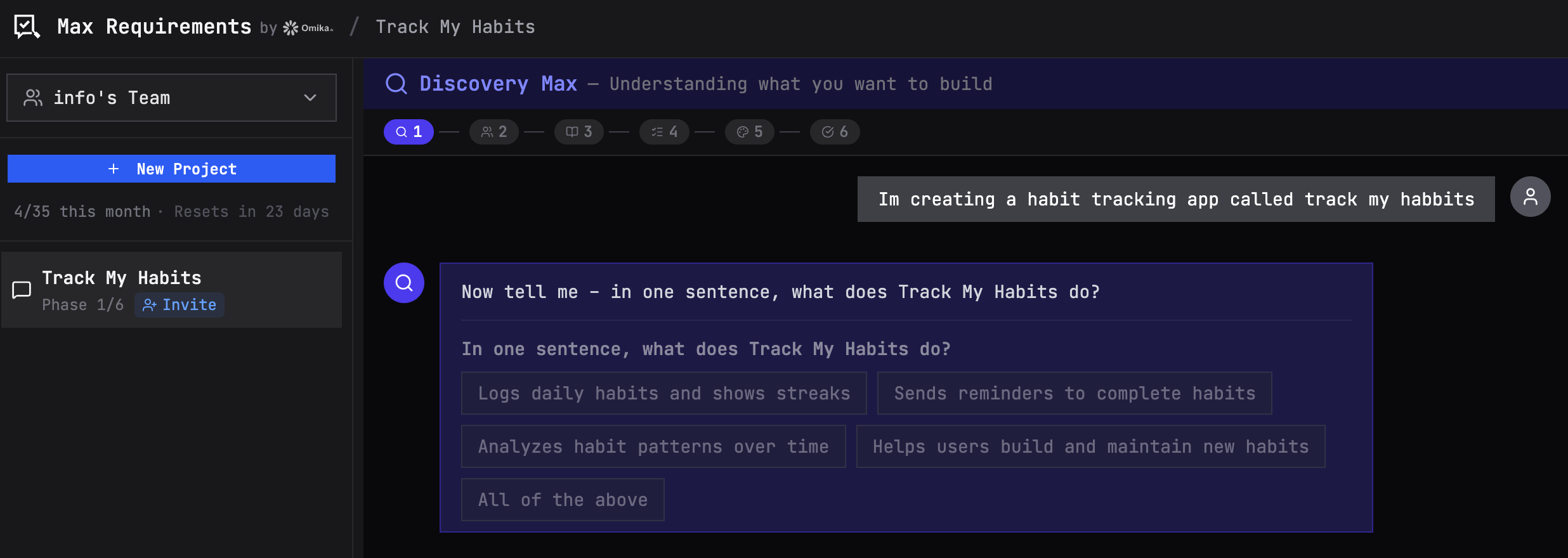This screenshot has width=1568, height=558.
Task: Click the active Discovery magnifier step 1
Action: pos(408,131)
